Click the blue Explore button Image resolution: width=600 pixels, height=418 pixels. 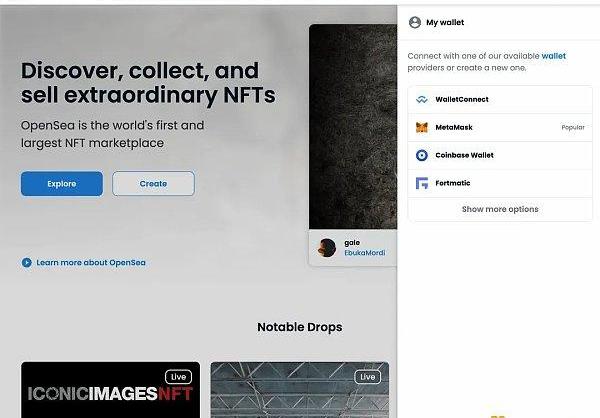tap(62, 184)
